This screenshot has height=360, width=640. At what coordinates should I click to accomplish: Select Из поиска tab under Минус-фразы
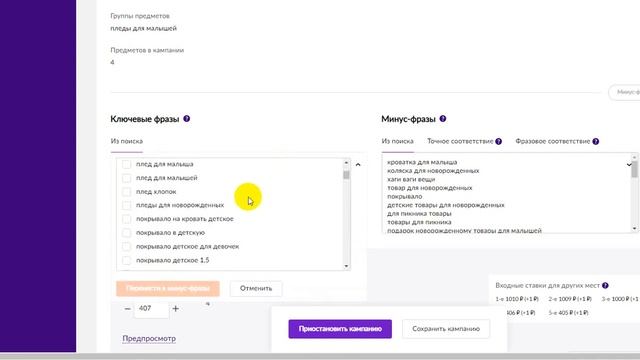coord(398,141)
